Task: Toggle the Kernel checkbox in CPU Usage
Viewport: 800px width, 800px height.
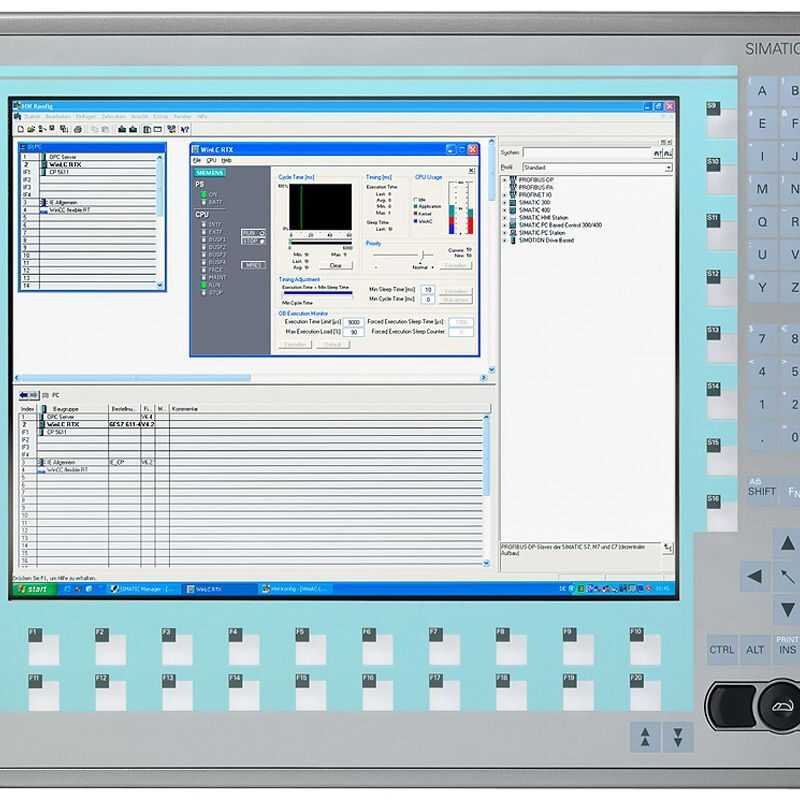Action: 416,214
